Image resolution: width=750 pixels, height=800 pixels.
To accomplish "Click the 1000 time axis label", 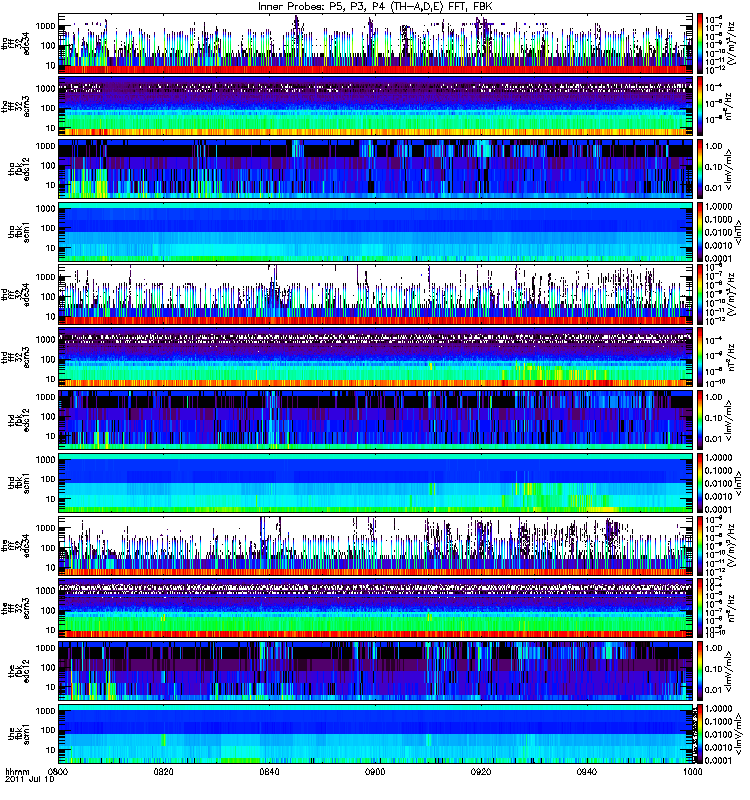I will pyautogui.click(x=692, y=771).
